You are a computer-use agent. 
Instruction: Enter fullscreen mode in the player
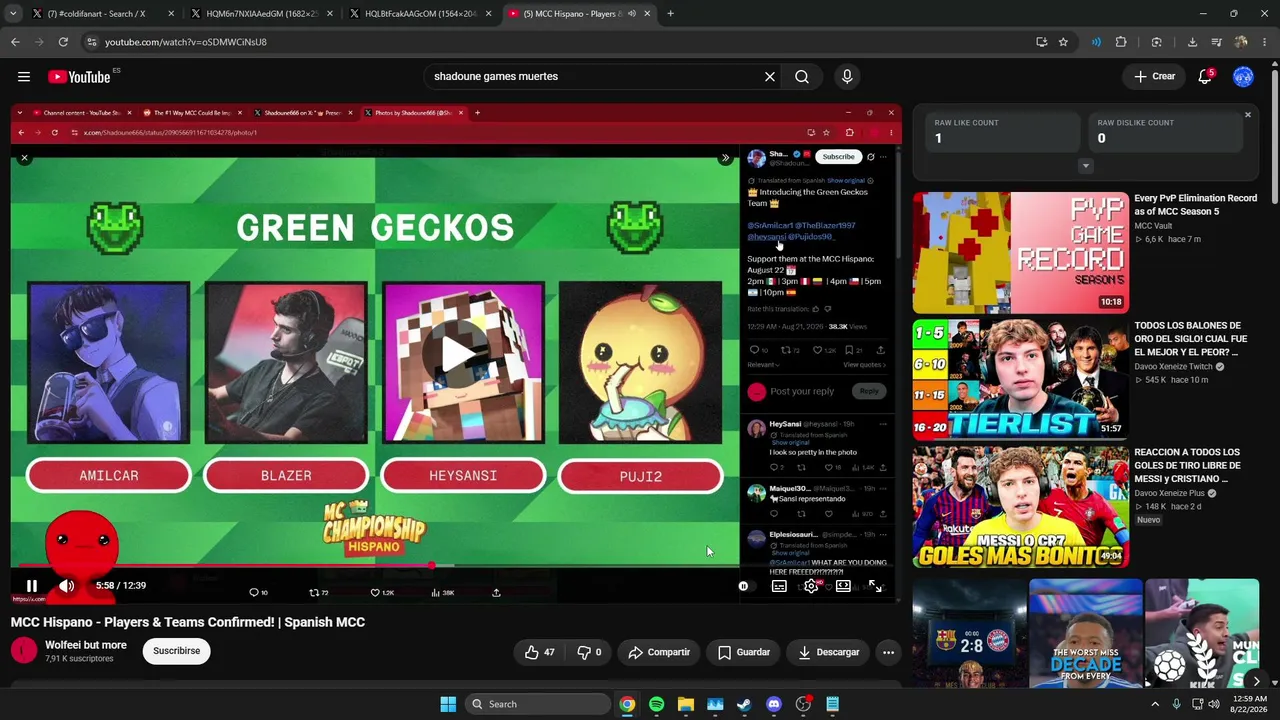point(875,586)
